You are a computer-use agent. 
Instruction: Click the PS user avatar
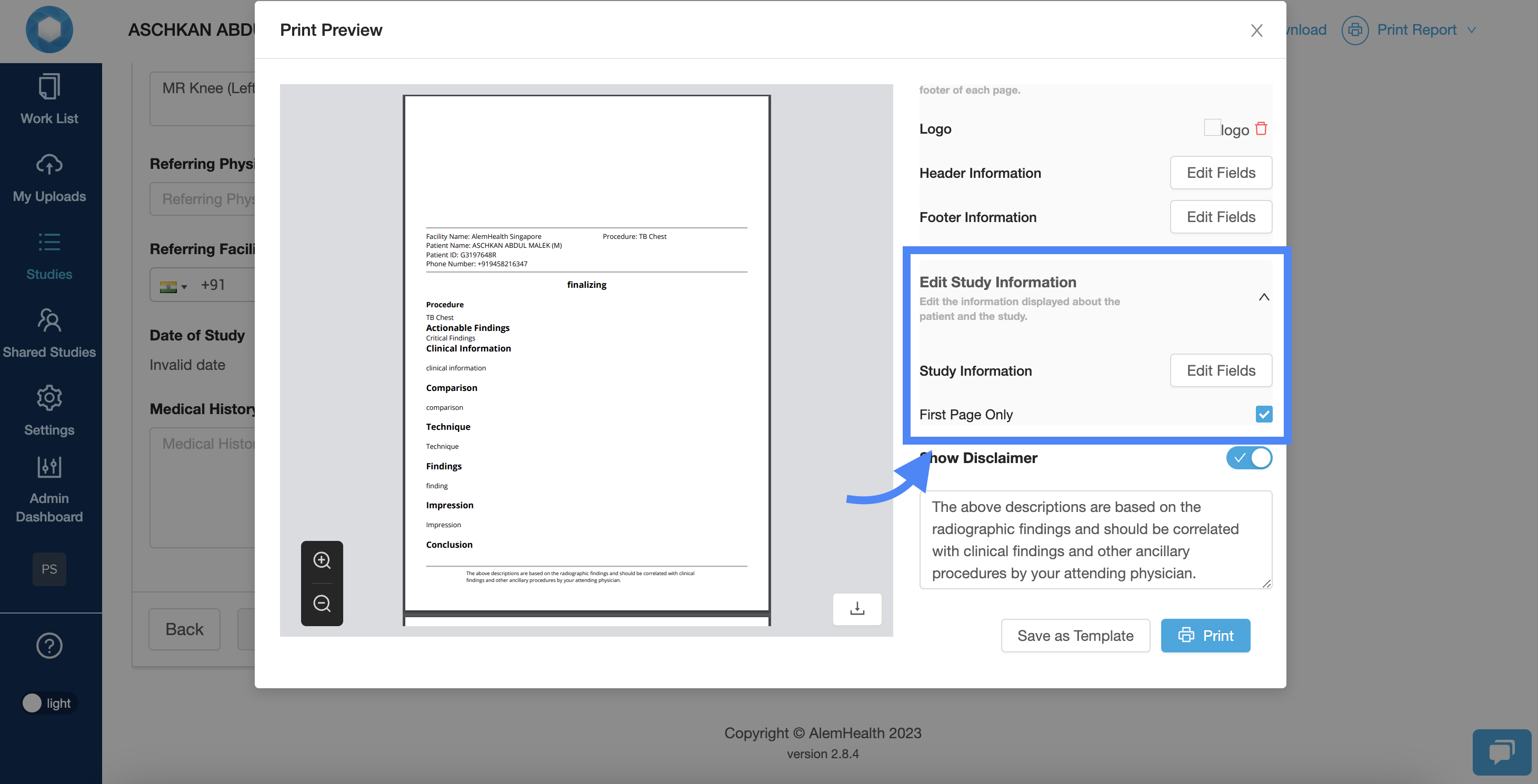49,569
